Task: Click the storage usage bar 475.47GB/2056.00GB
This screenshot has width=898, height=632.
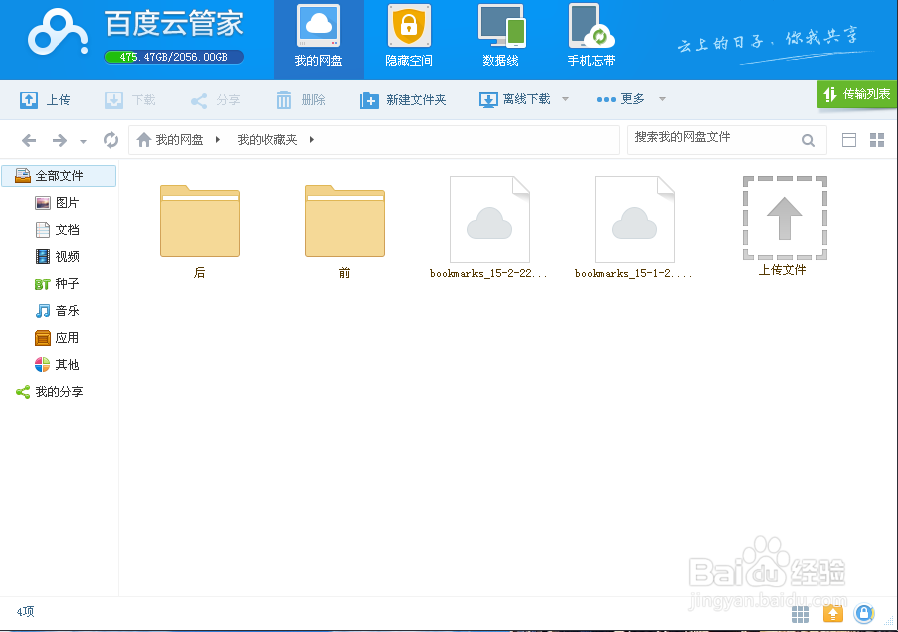Action: tap(174, 57)
